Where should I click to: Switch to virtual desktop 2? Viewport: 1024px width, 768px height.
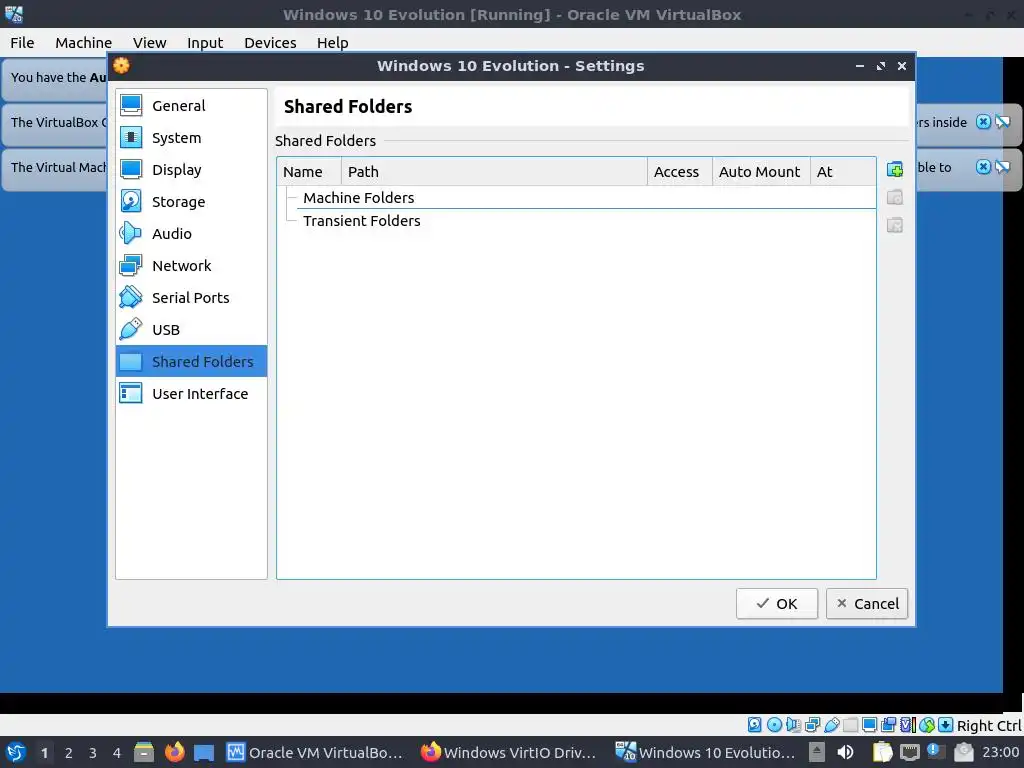tap(69, 753)
